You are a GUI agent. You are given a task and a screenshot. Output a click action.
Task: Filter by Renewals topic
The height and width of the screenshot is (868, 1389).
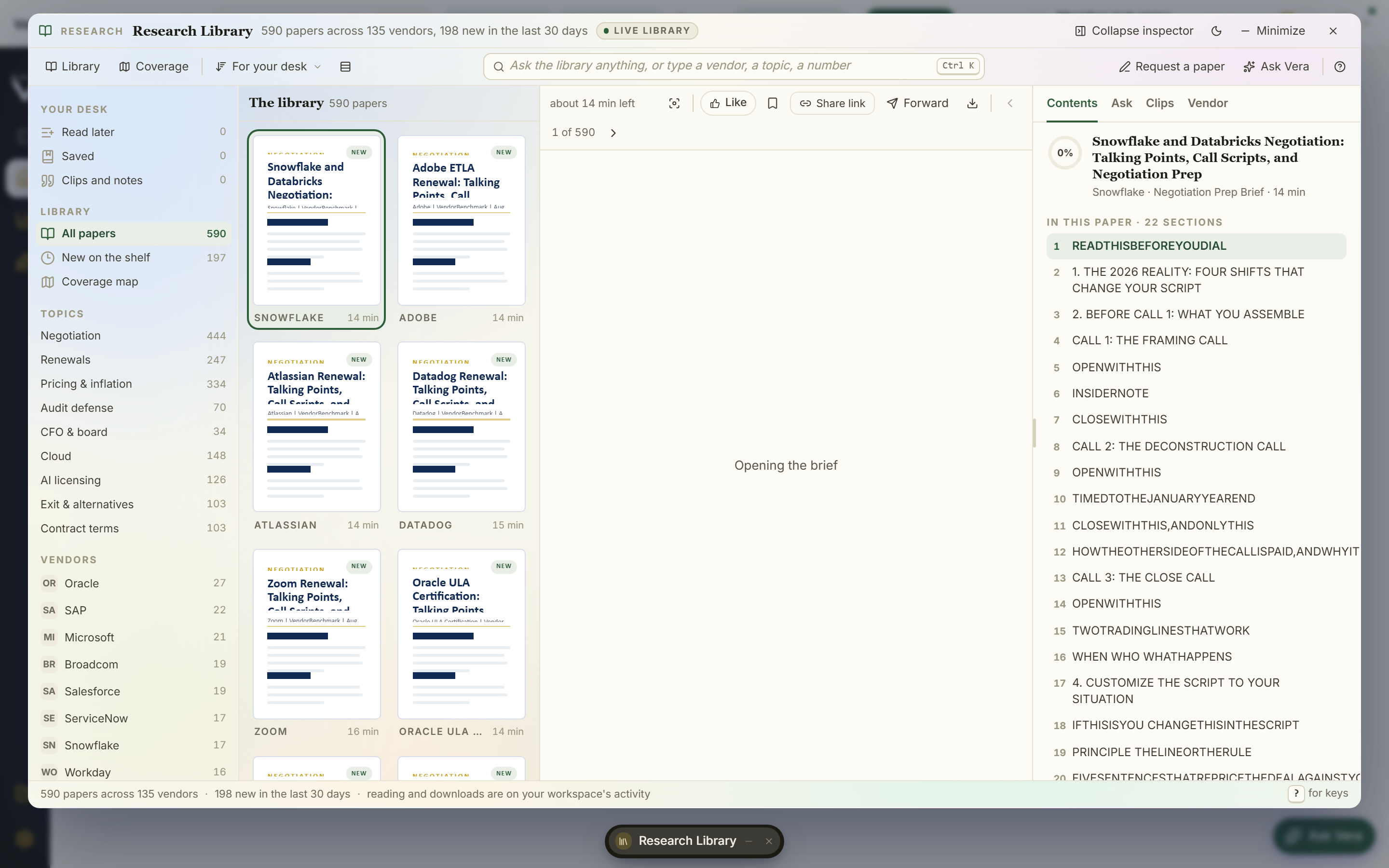pos(133,360)
